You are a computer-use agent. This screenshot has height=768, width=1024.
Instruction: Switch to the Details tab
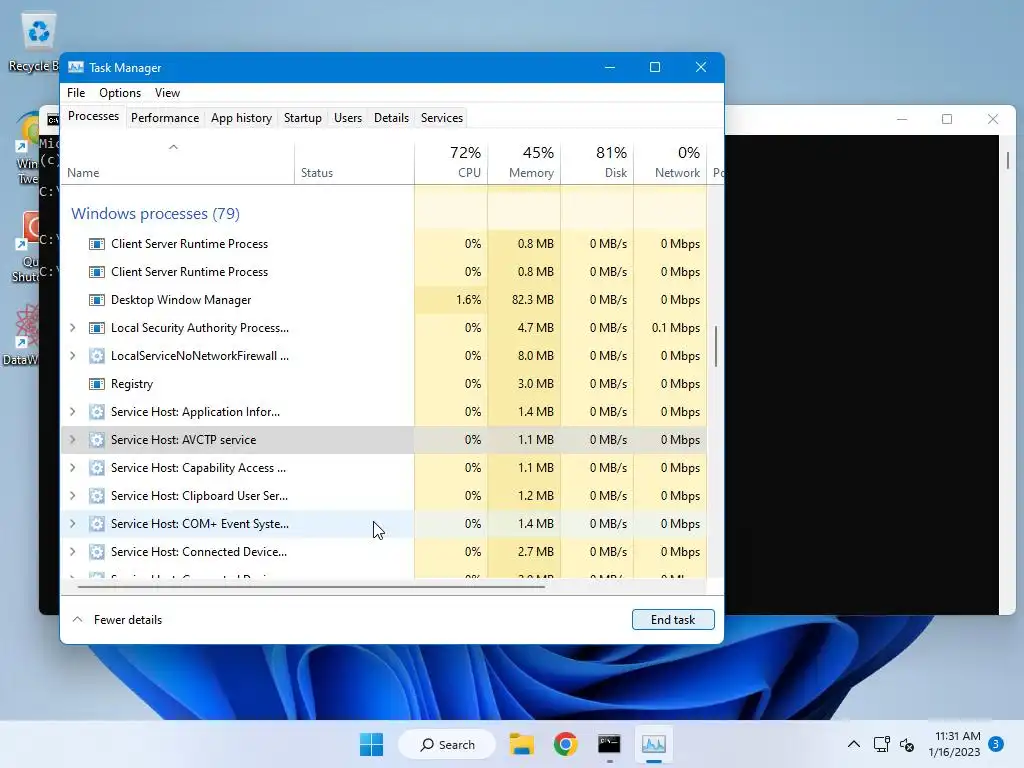[391, 118]
